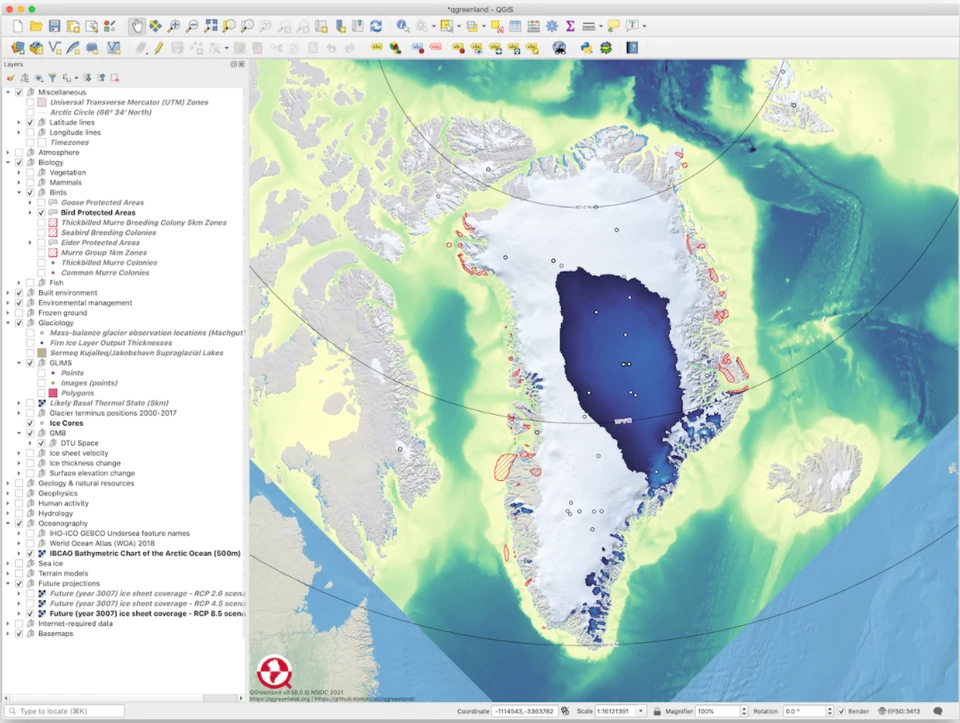Open the Scale dropdown in status bar

pos(641,711)
